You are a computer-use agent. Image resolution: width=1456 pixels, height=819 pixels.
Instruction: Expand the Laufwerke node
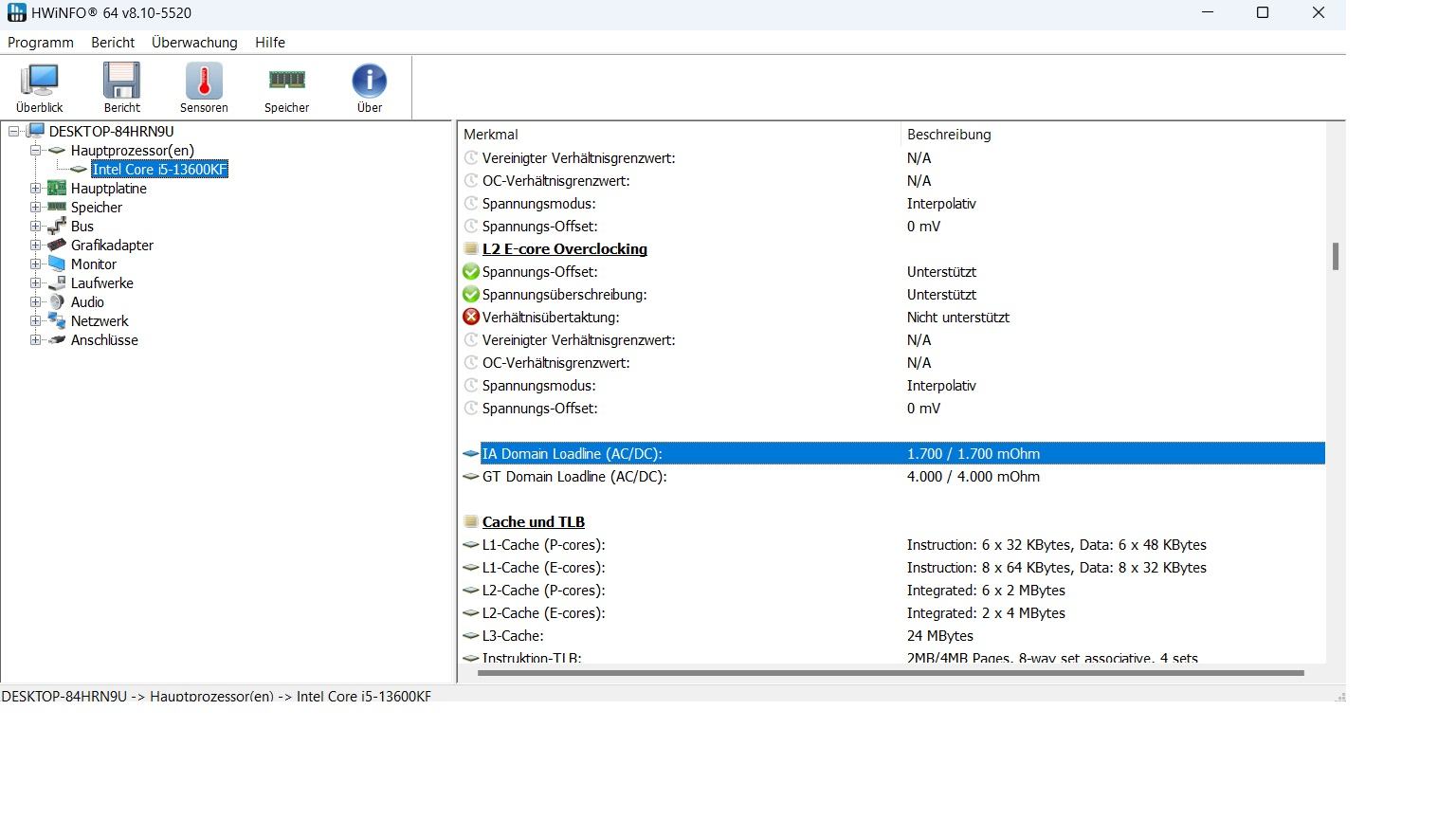35,282
